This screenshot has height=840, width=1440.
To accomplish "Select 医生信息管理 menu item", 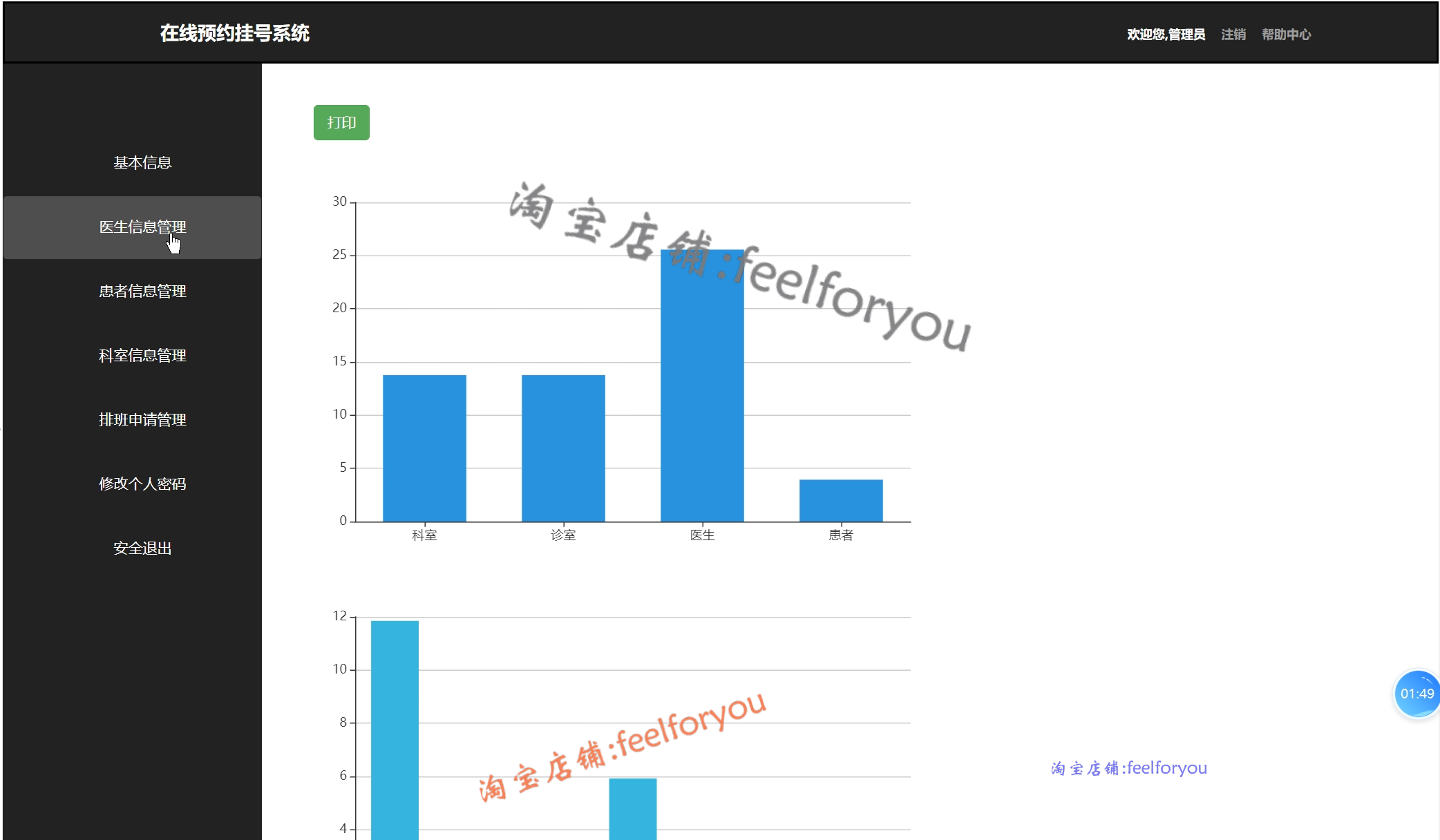I will tap(132, 227).
